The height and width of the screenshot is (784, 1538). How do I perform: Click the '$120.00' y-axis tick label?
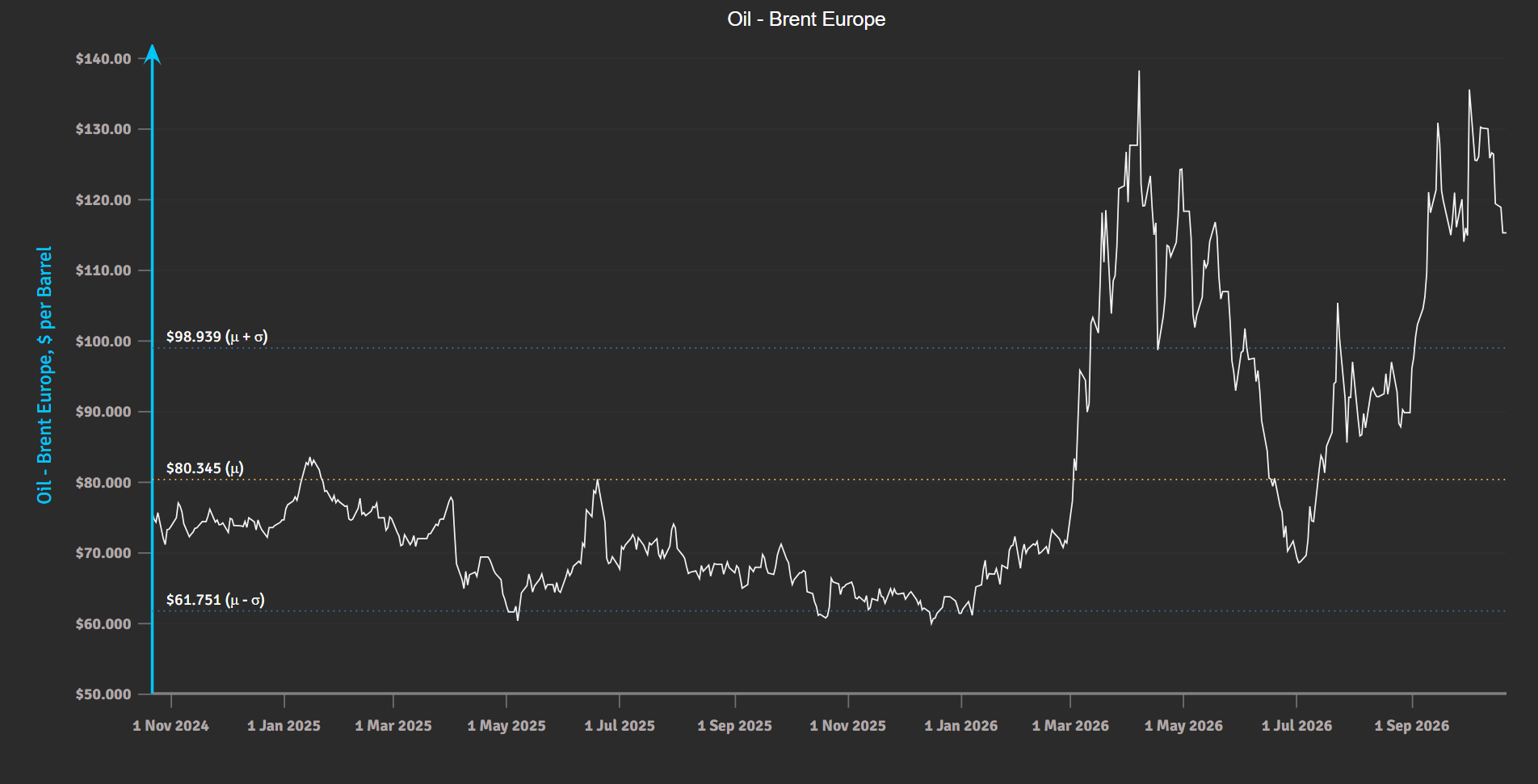[x=103, y=200]
